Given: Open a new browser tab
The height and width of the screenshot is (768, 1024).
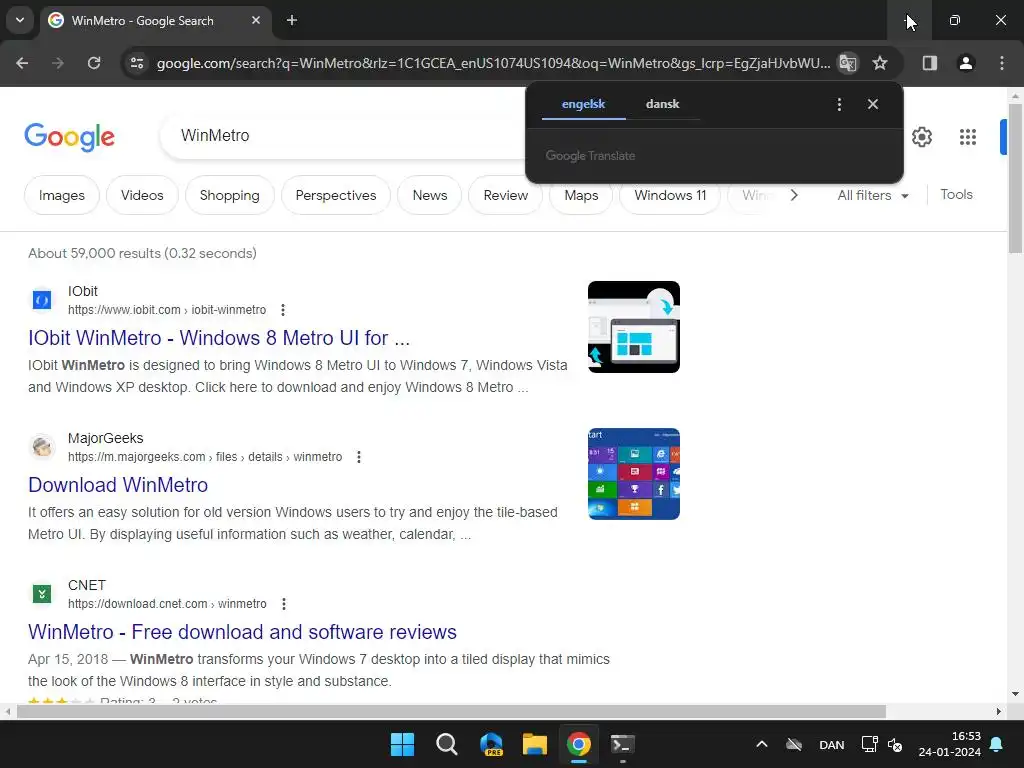Looking at the screenshot, I should [x=292, y=20].
